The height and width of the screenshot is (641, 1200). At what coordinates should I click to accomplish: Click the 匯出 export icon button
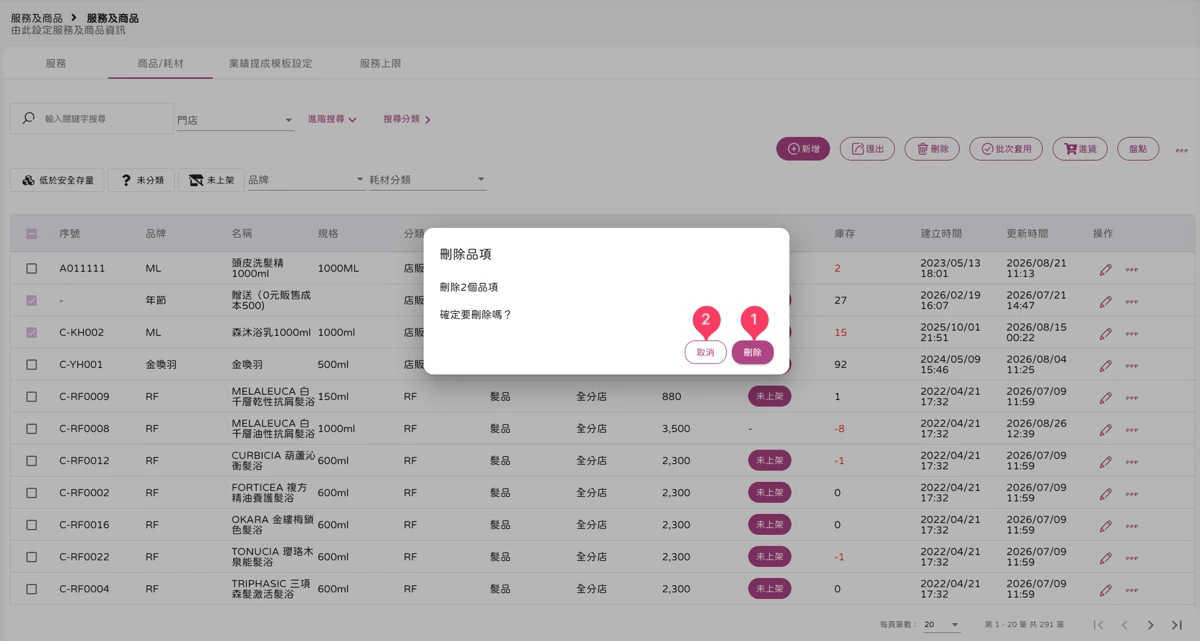(867, 149)
